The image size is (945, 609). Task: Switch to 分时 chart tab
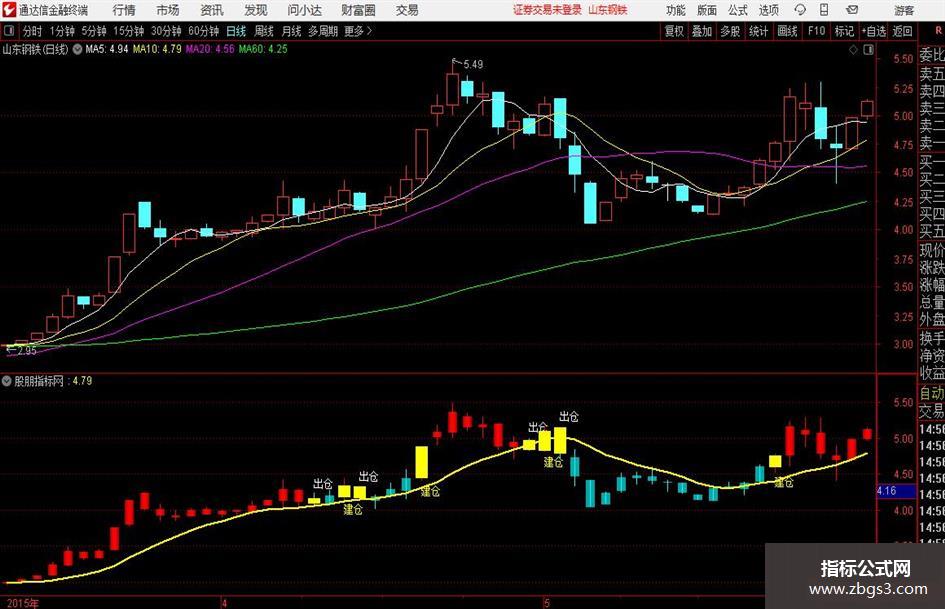(x=33, y=31)
